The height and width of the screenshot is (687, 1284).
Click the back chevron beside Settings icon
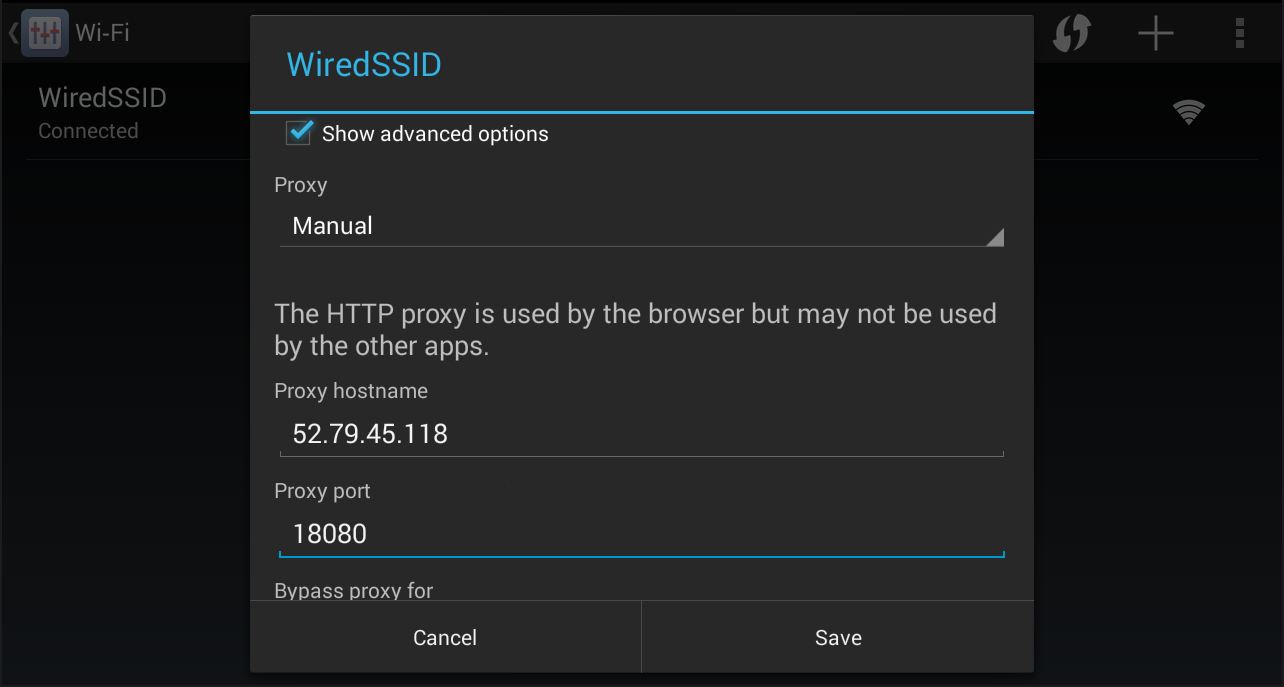coord(12,33)
